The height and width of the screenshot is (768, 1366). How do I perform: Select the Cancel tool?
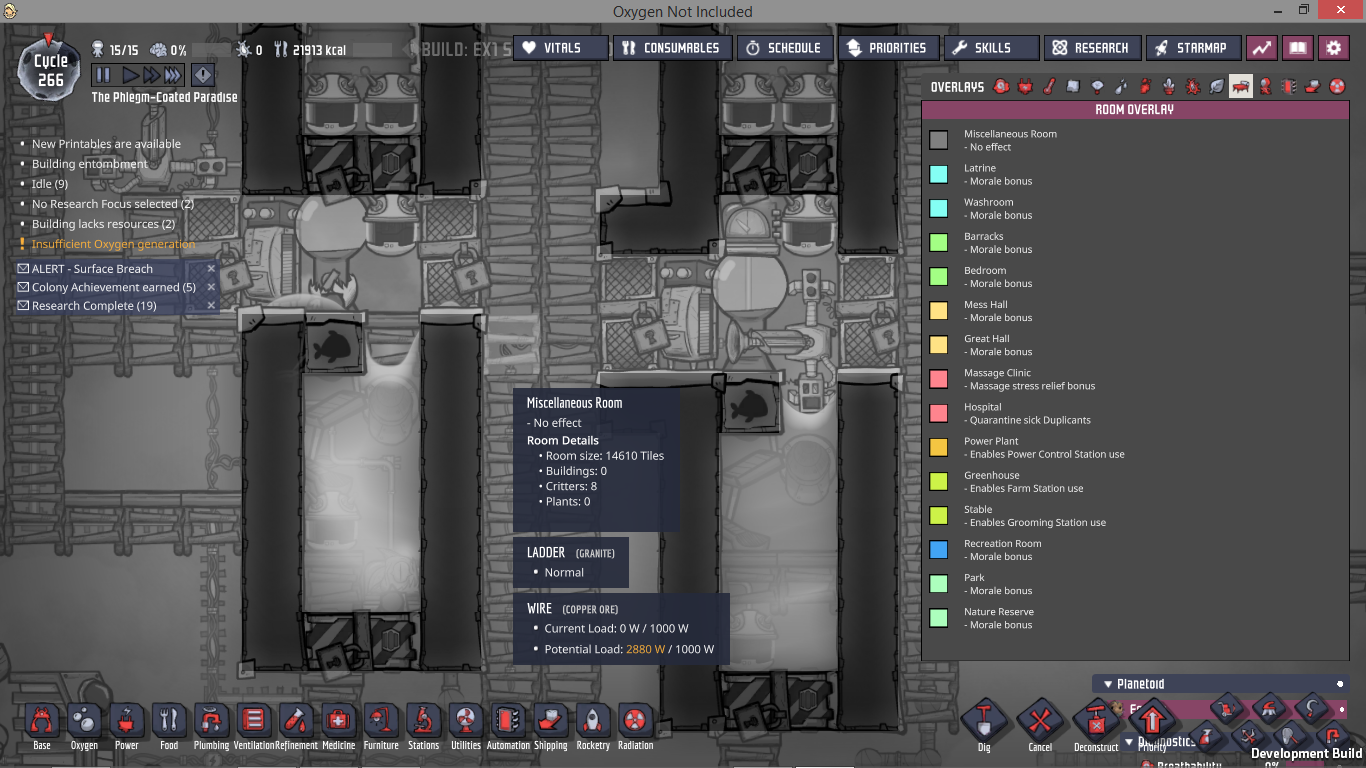point(1040,723)
